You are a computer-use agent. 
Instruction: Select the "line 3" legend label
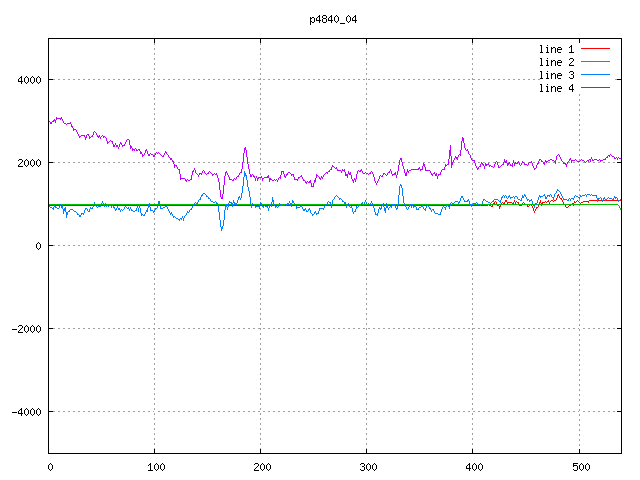(x=556, y=75)
